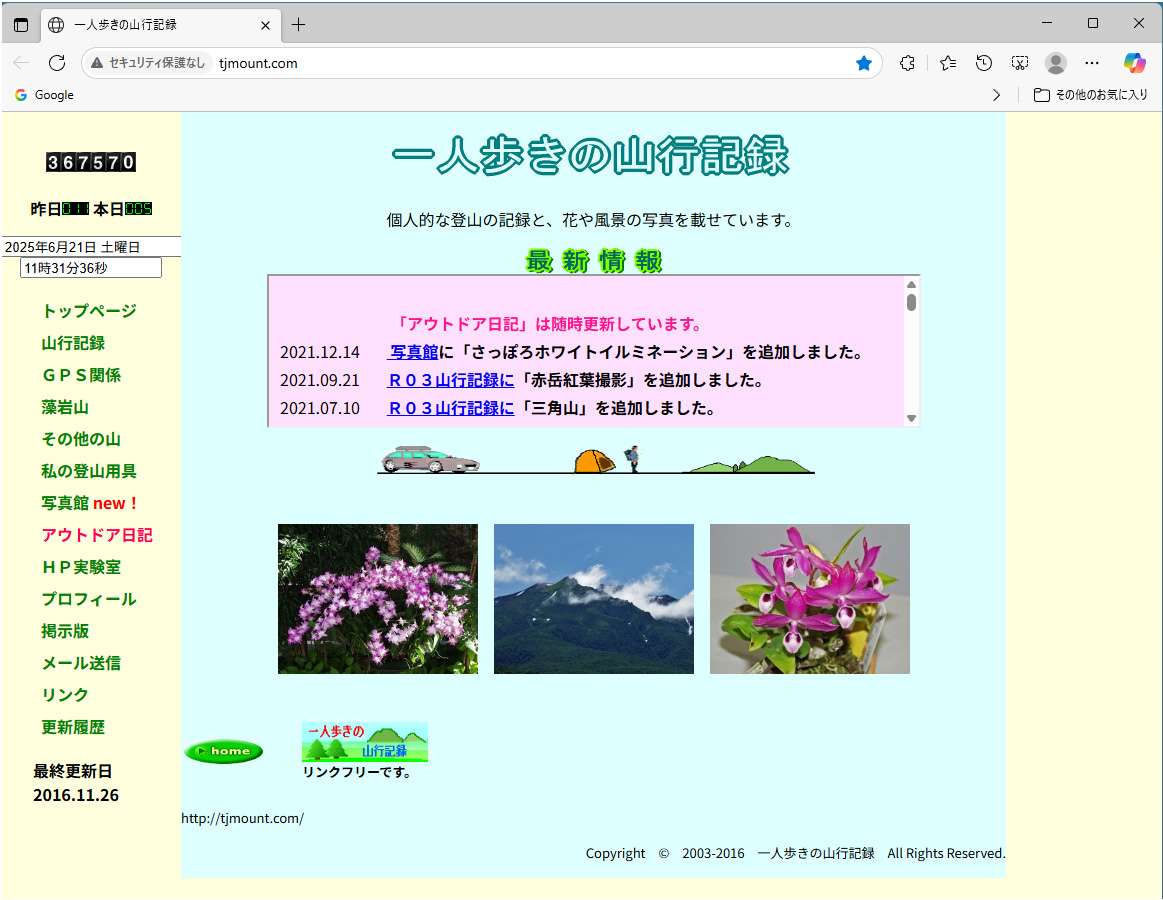Open the その他のお気に入り folder

pos(1090,95)
